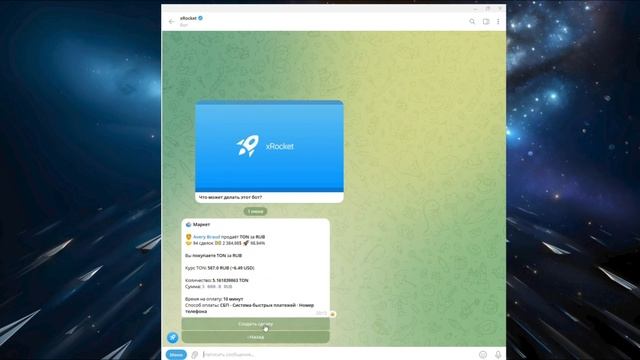This screenshot has width=640, height=360.
Task: Open the emoji picker icon
Action: tap(482, 355)
